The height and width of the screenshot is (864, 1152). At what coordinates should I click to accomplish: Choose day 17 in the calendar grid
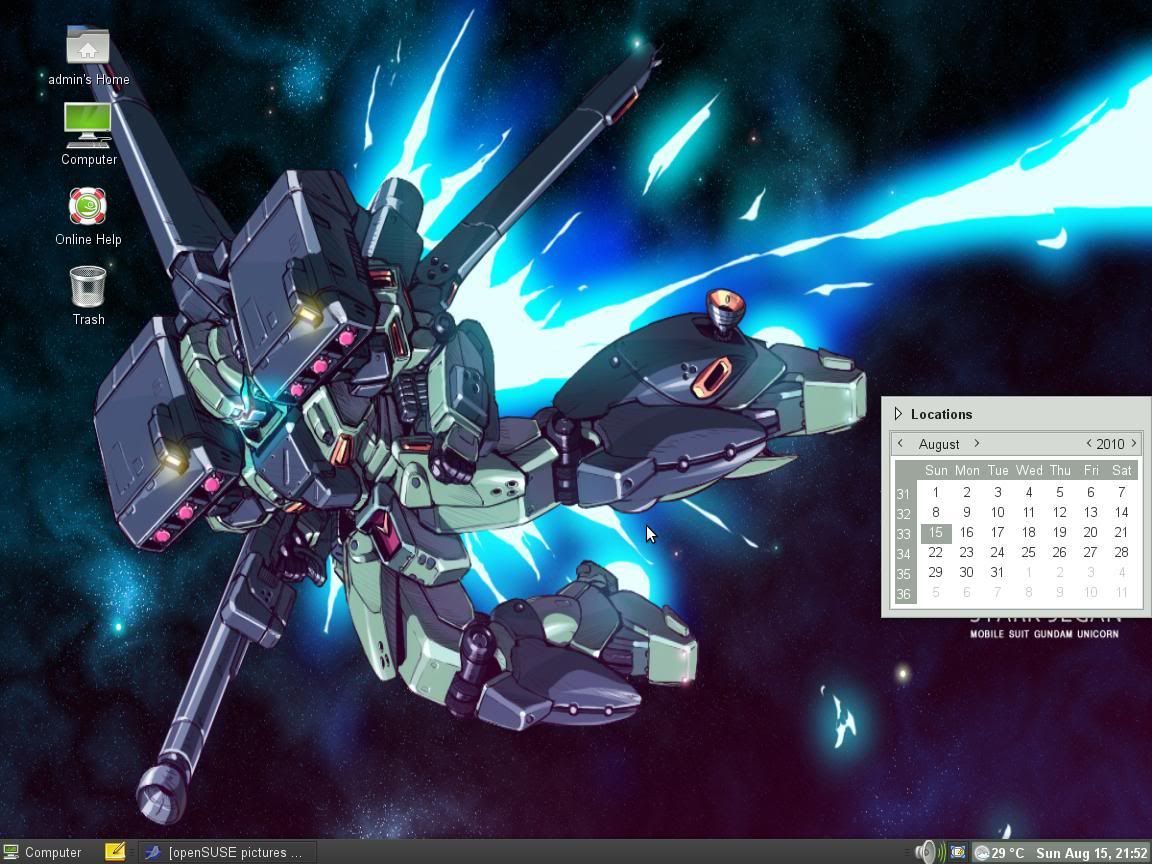tap(997, 533)
